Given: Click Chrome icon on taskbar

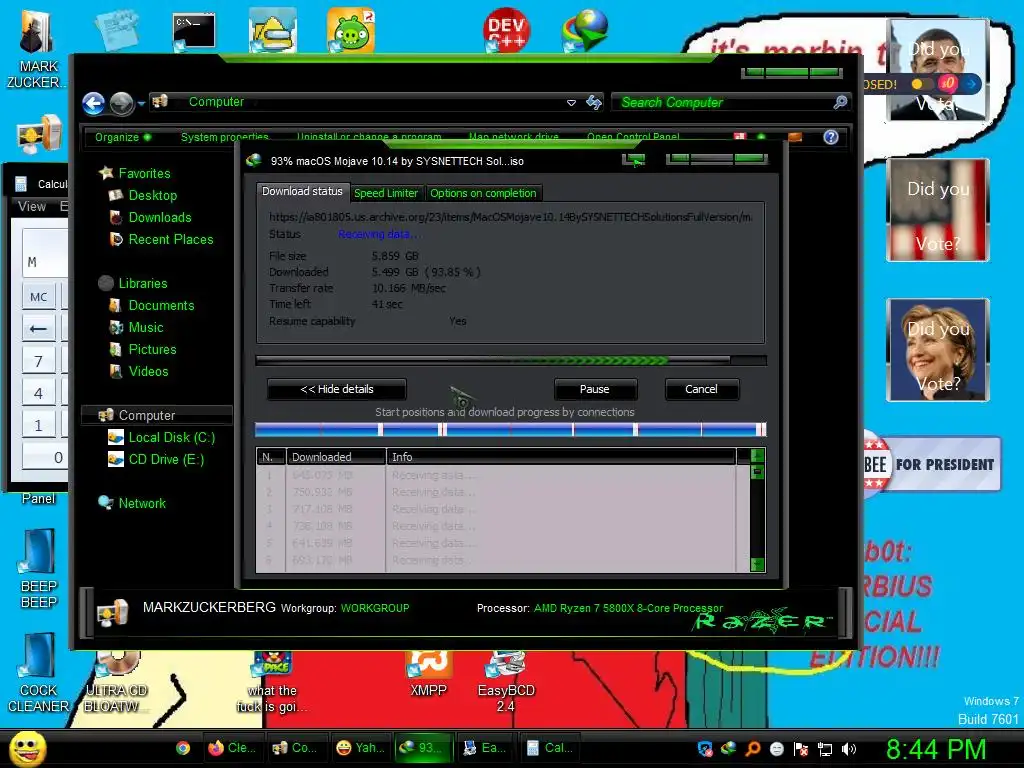Looking at the screenshot, I should (x=183, y=748).
